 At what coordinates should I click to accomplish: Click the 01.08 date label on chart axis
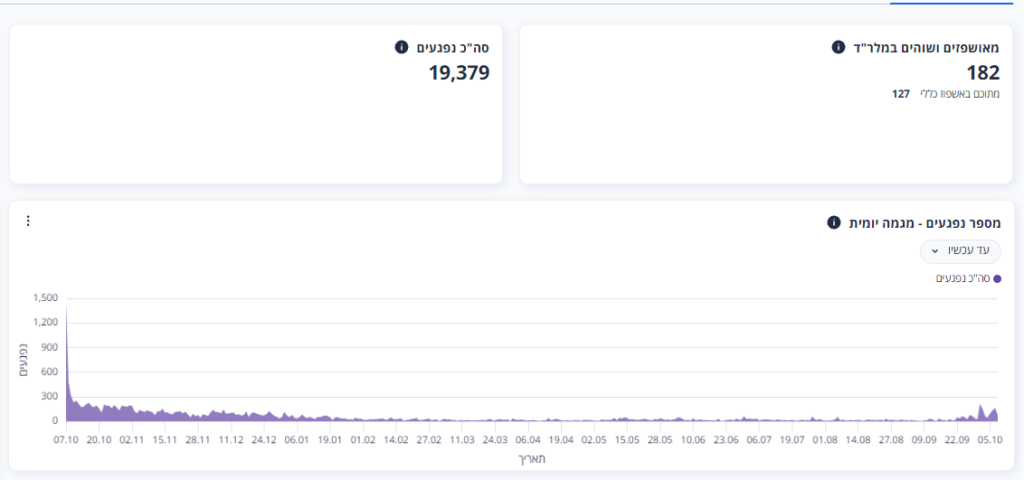tap(824, 440)
